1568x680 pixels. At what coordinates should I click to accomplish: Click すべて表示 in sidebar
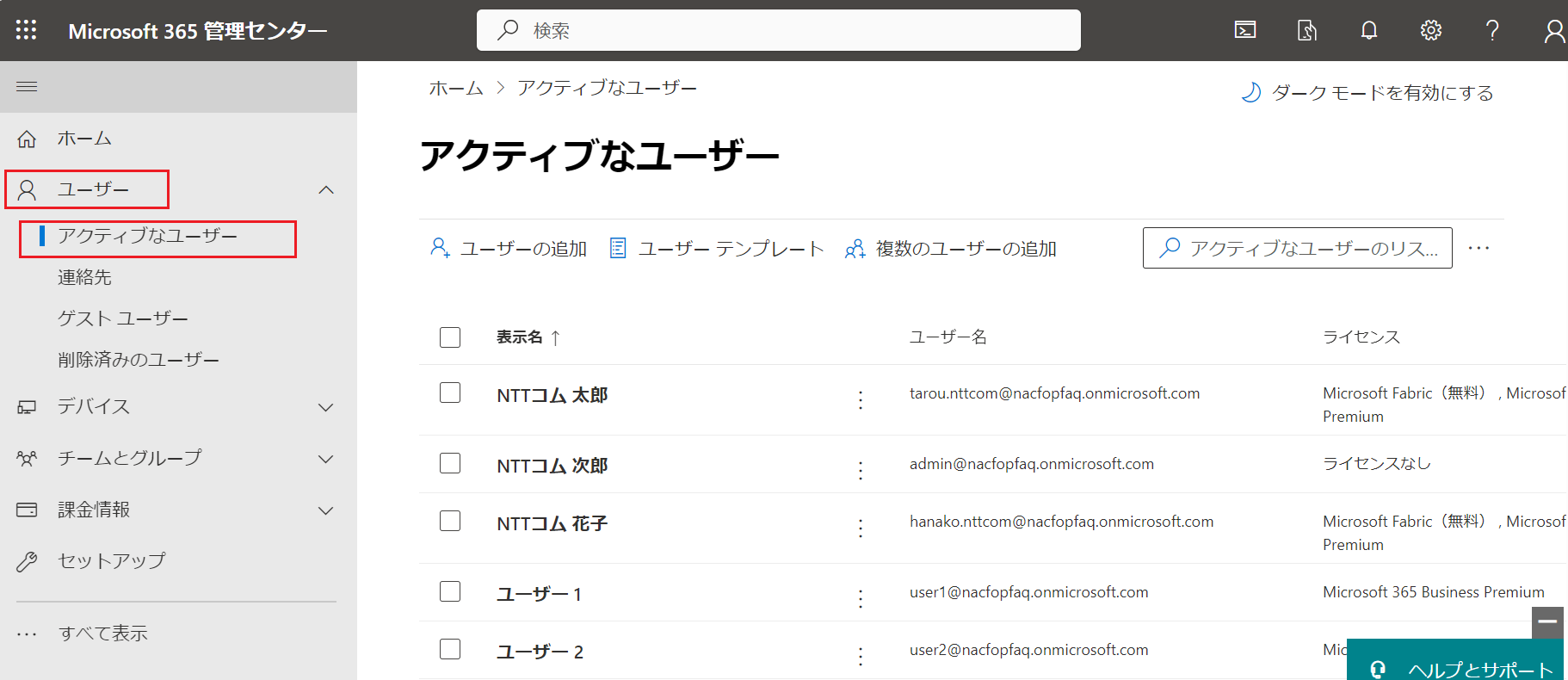tap(103, 634)
